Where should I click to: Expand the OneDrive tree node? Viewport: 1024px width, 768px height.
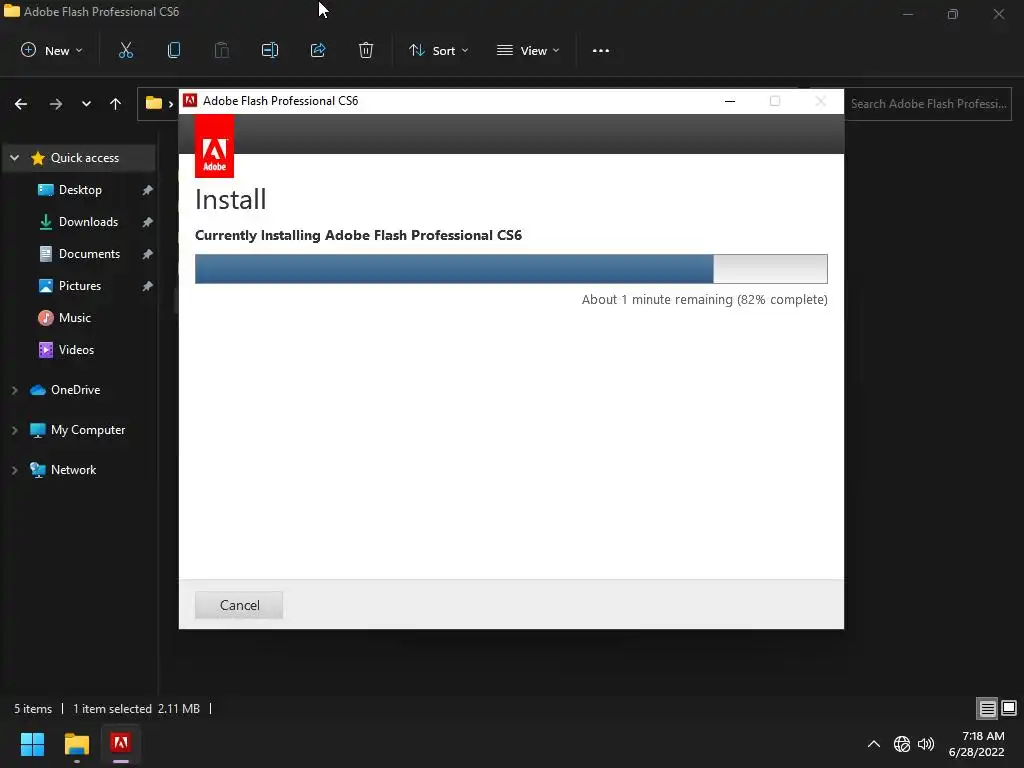tap(14, 390)
